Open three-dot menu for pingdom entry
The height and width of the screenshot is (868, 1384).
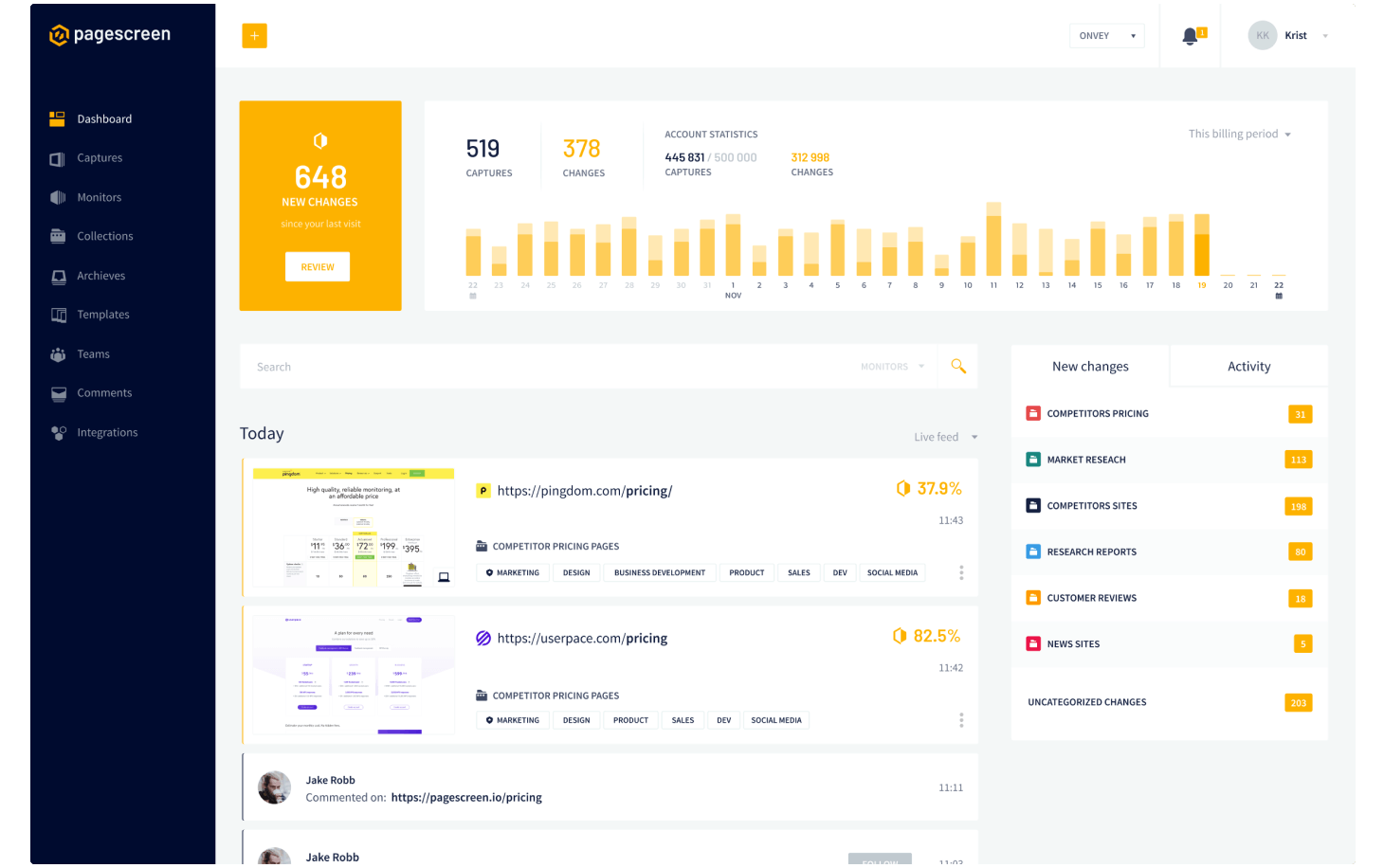(x=961, y=572)
